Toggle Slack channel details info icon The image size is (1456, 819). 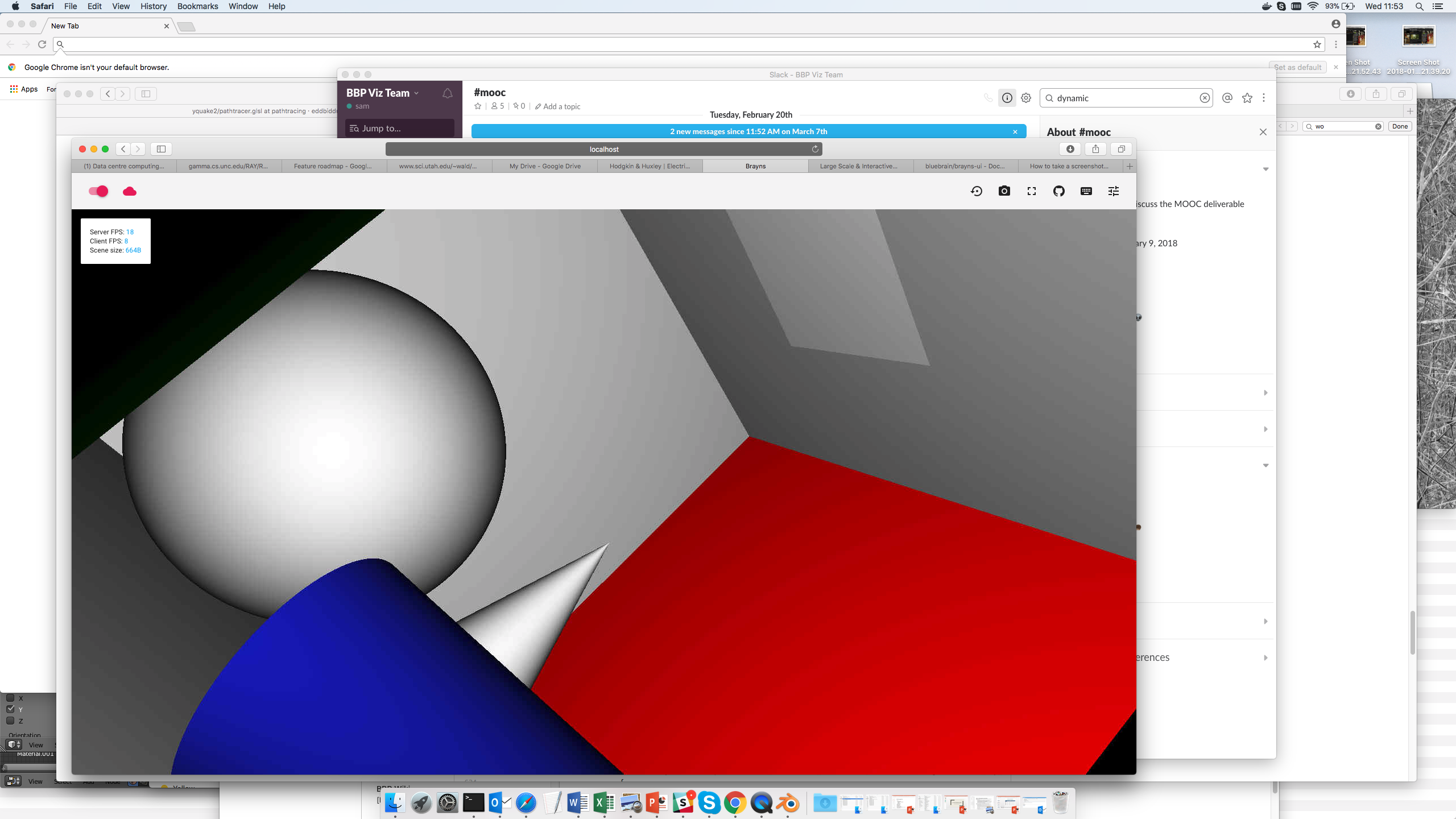pos(1007,98)
